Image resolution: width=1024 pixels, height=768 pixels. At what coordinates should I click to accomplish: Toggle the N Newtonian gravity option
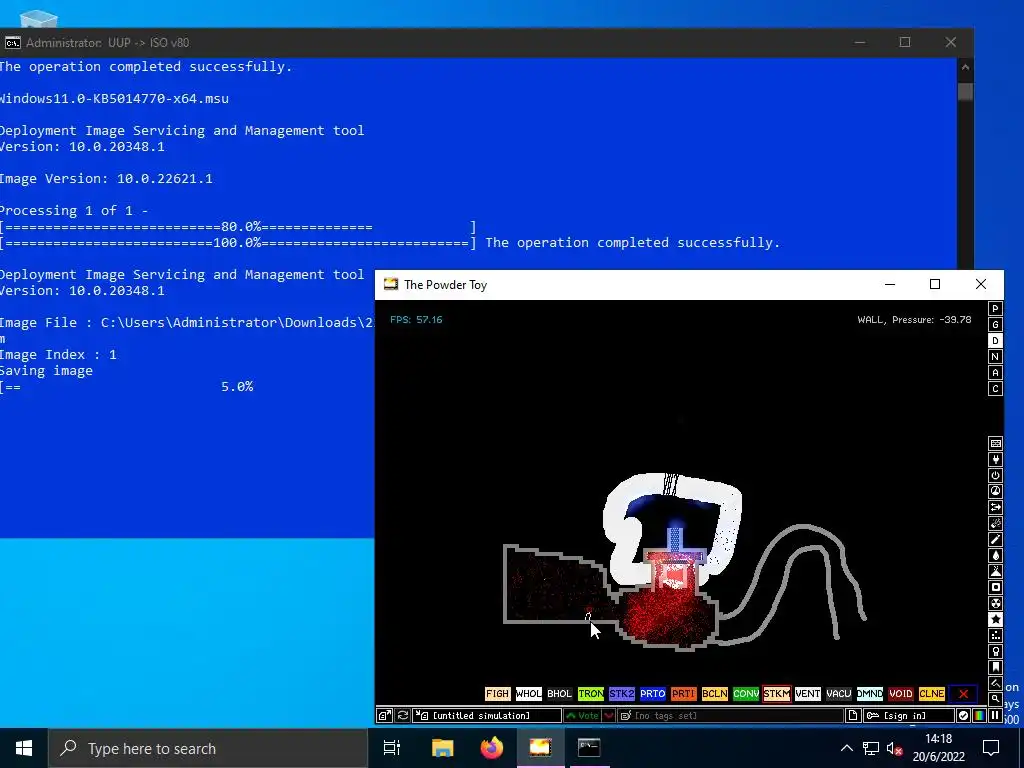point(995,357)
